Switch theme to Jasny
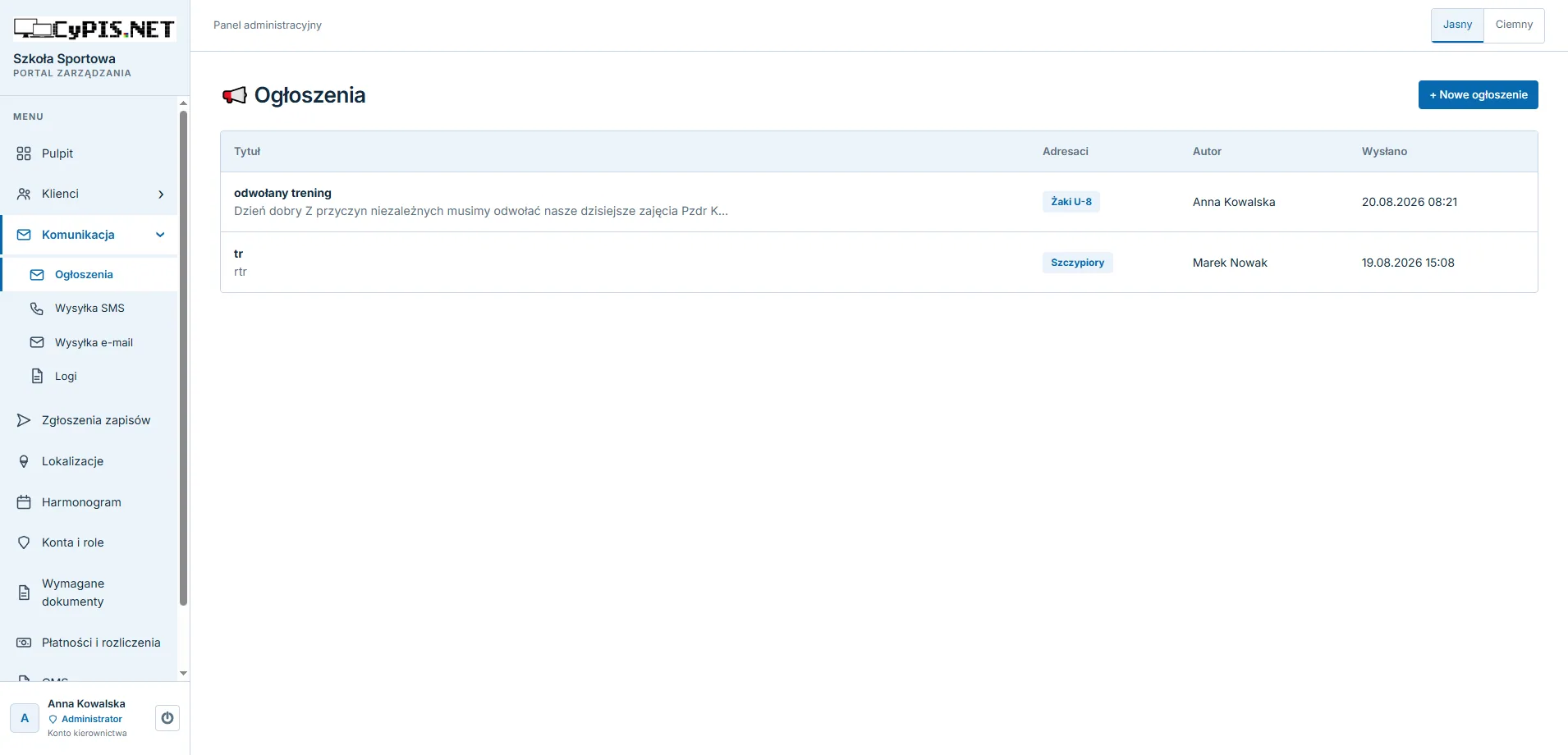This screenshot has width=1568, height=755. click(1457, 25)
